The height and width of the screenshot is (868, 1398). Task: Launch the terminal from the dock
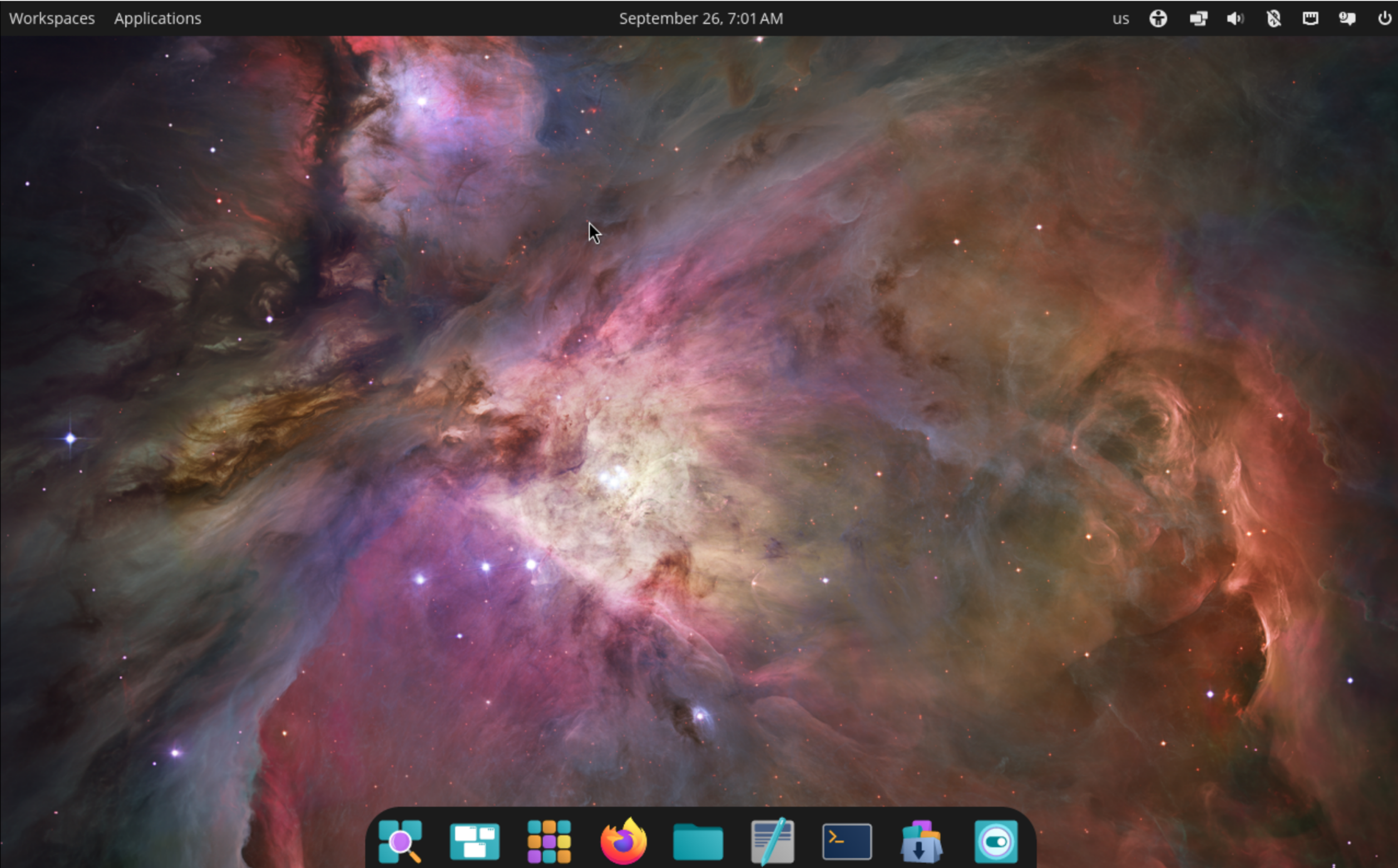(847, 841)
